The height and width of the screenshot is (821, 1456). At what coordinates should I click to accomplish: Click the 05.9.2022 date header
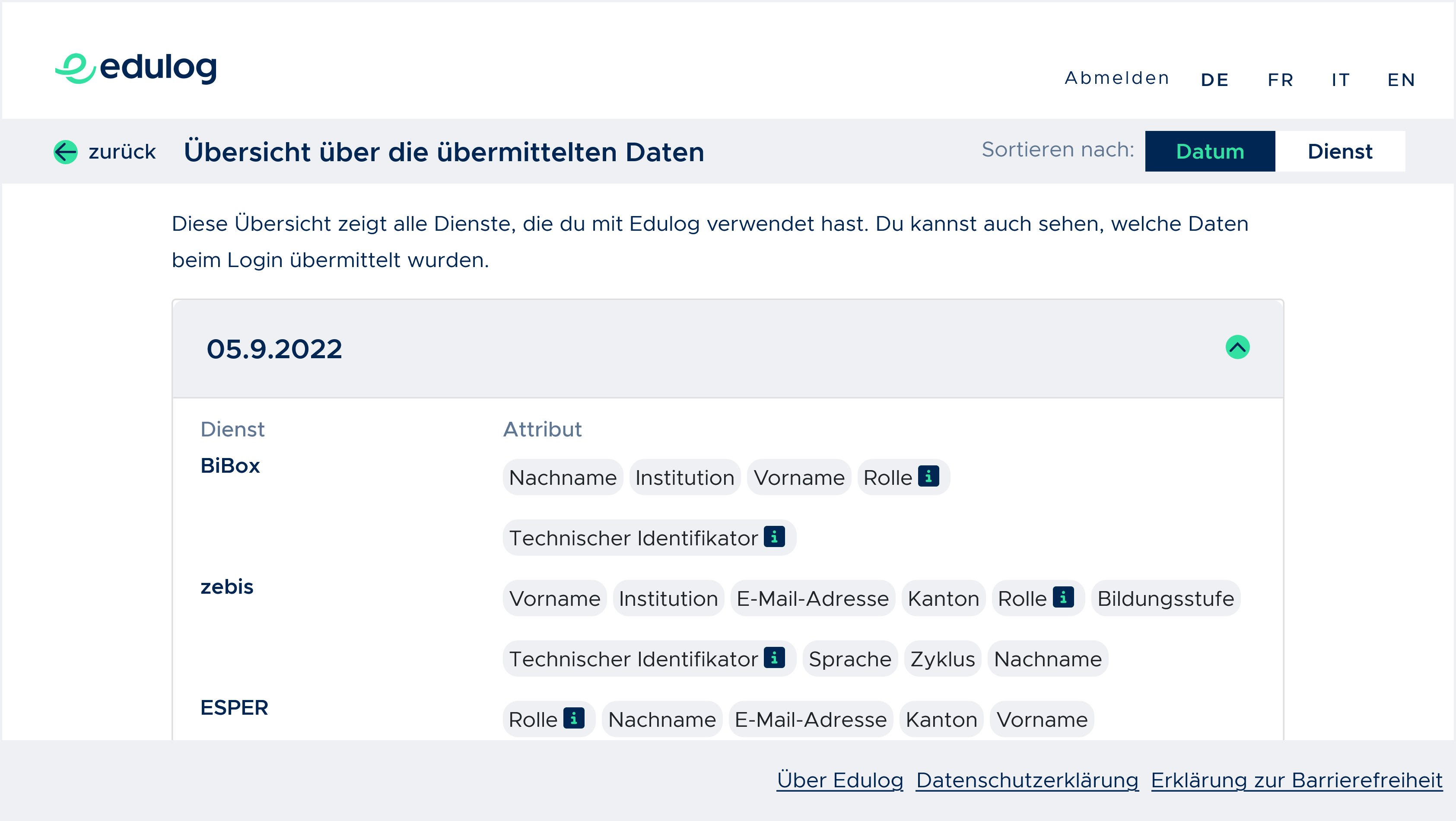point(728,349)
